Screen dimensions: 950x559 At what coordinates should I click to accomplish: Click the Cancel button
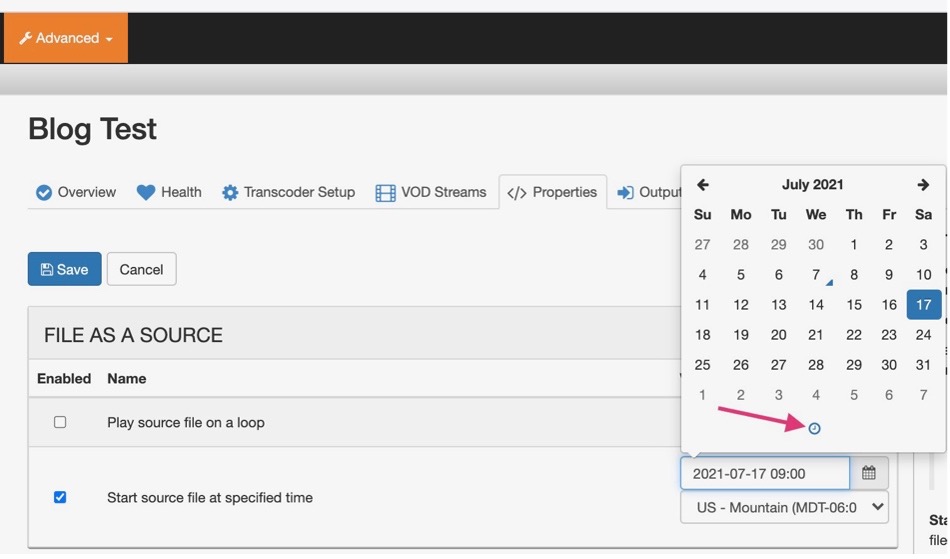point(141,269)
